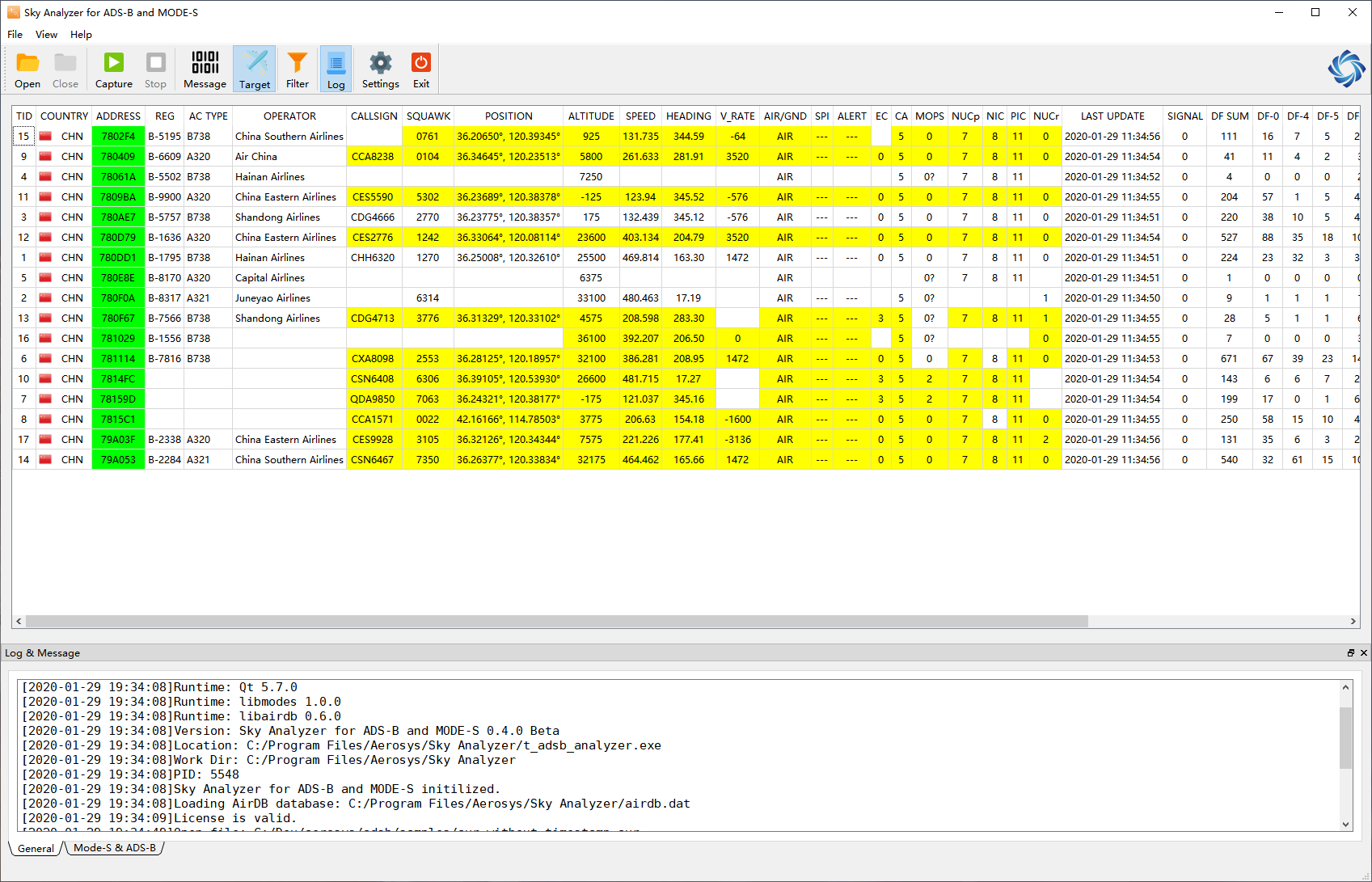
Task: Toggle the Target view toolbar button
Action: [255, 70]
